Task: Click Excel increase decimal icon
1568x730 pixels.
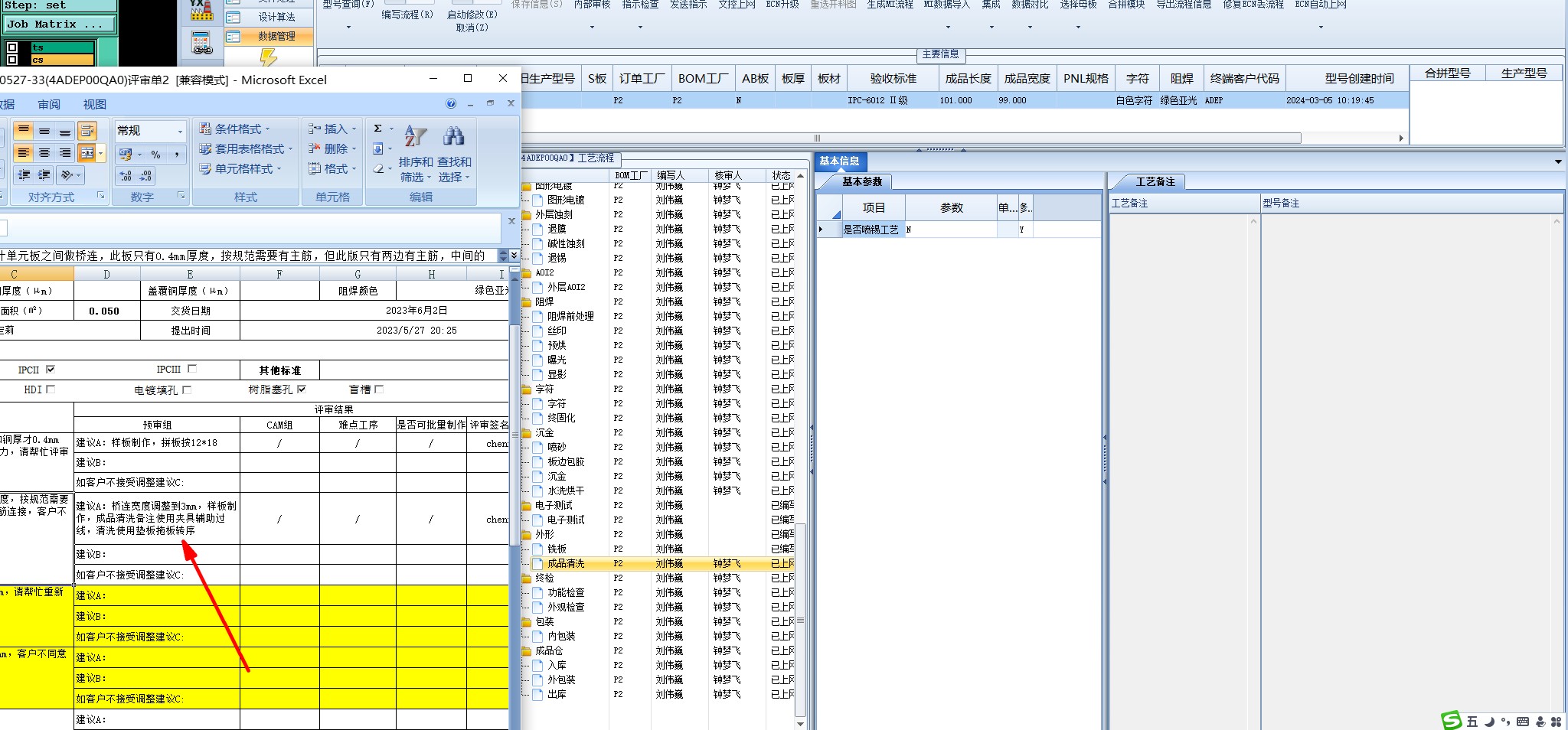Action: pyautogui.click(x=126, y=176)
